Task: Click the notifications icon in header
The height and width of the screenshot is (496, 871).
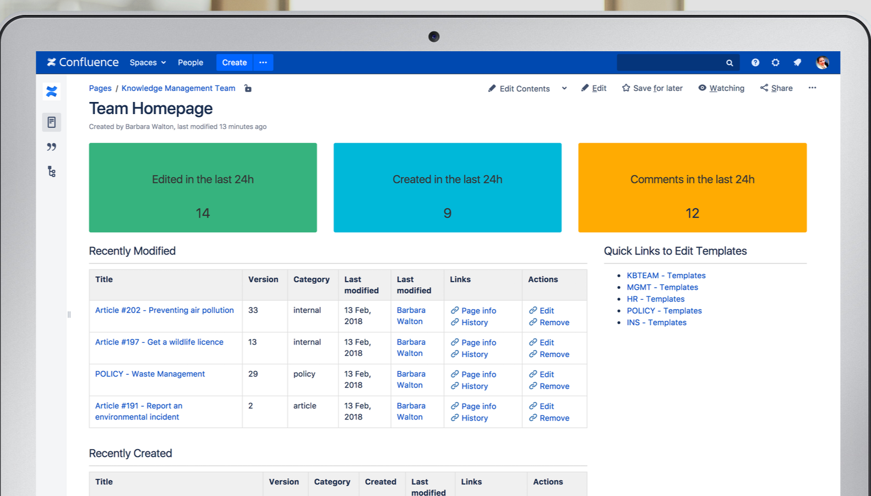Action: click(797, 63)
